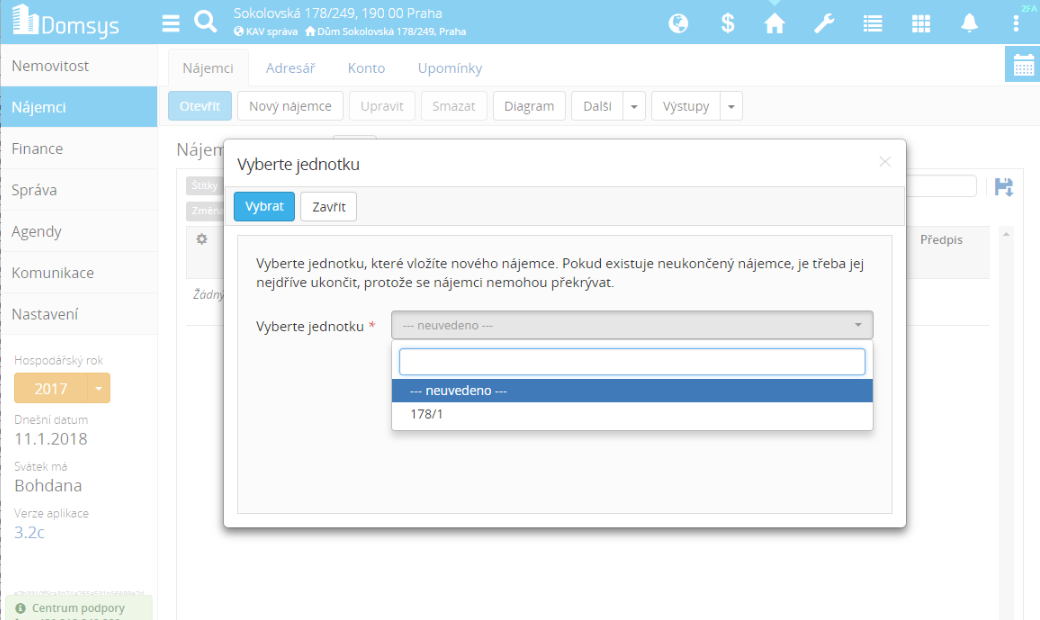Click the version 3.2c link
Viewport: 1040px width, 620px height.
tap(29, 532)
